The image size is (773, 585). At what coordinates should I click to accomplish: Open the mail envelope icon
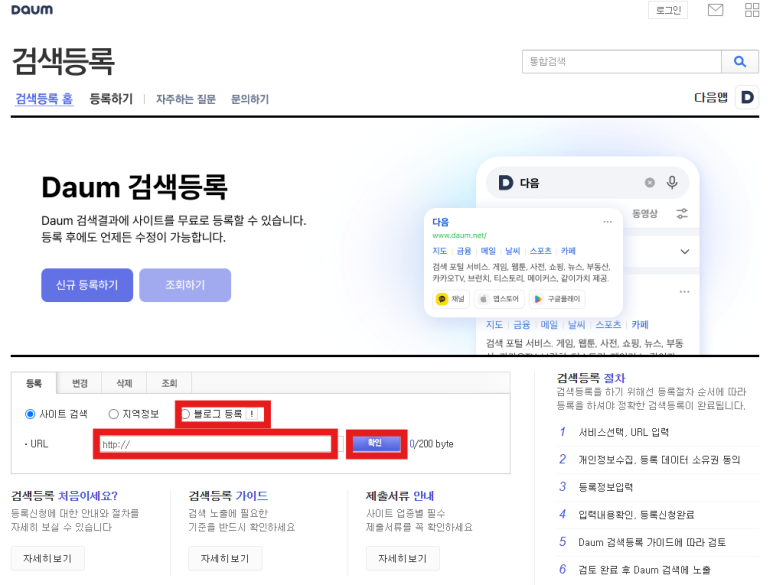[x=715, y=10]
